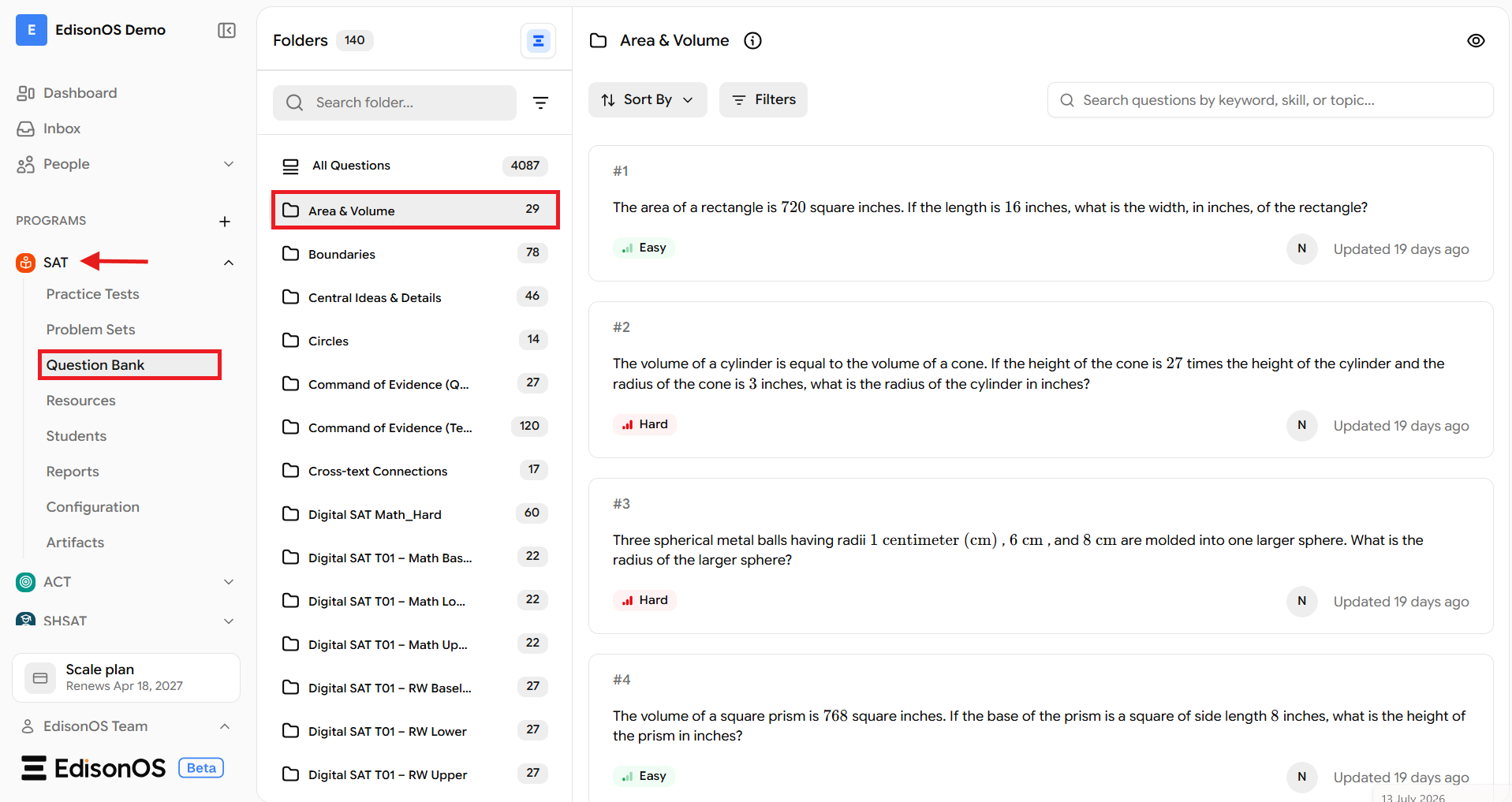Click the N avatar on question #3
This screenshot has height=802, width=1512.
(x=1302, y=601)
